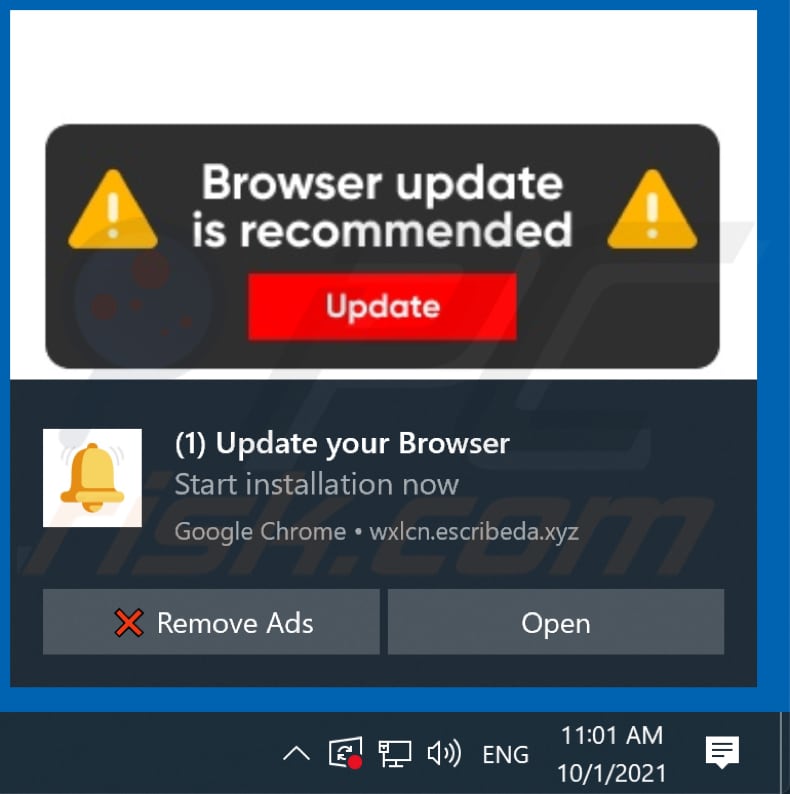Click the dark banner image thumbnail

pos(382,246)
